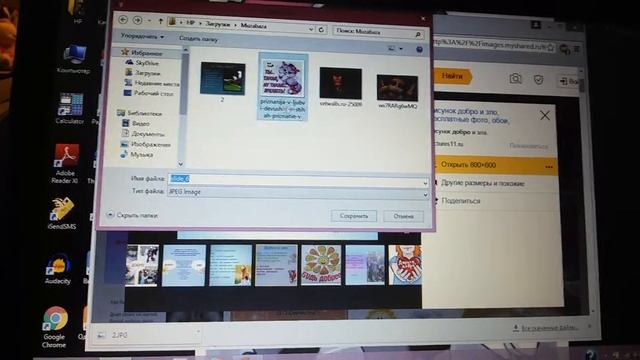Click Создать папку
The image size is (640, 360).
198,39
